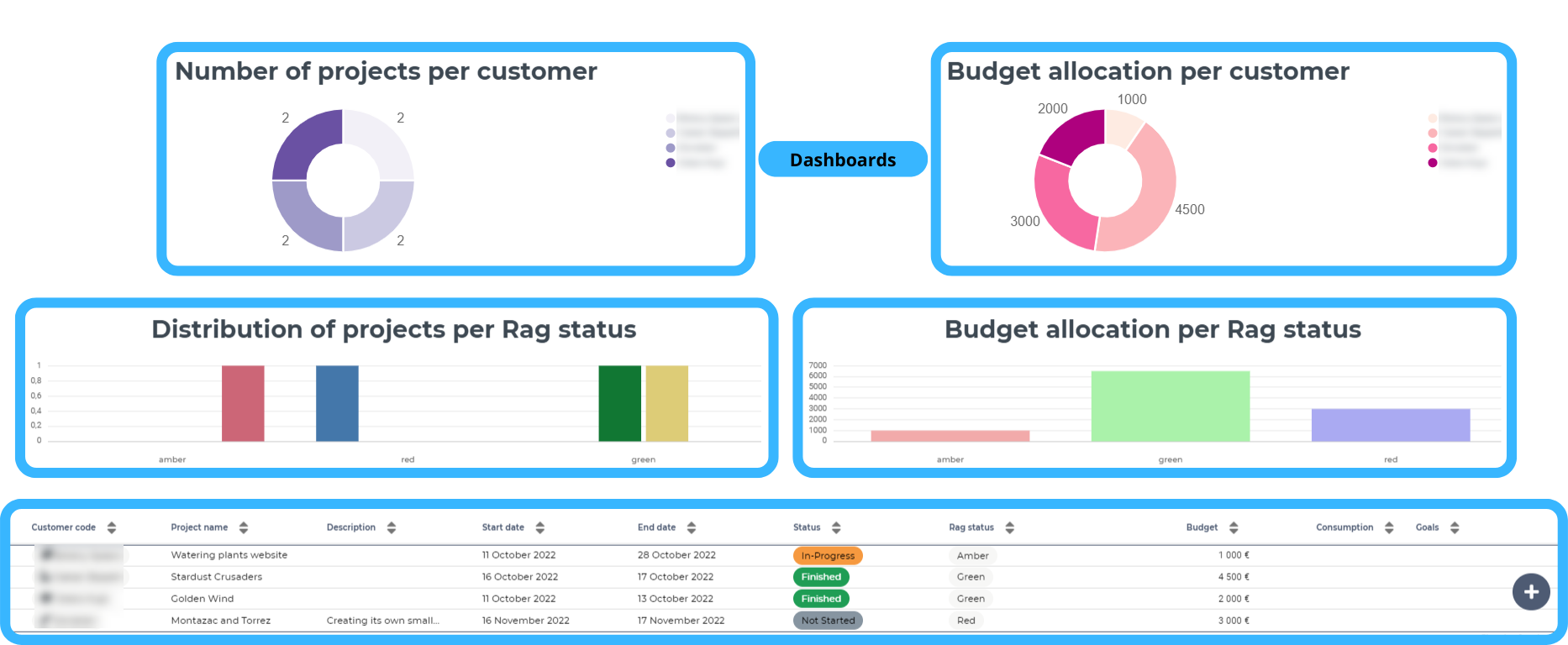Click the End date sort icon
This screenshot has height=645, width=1568.
692,527
